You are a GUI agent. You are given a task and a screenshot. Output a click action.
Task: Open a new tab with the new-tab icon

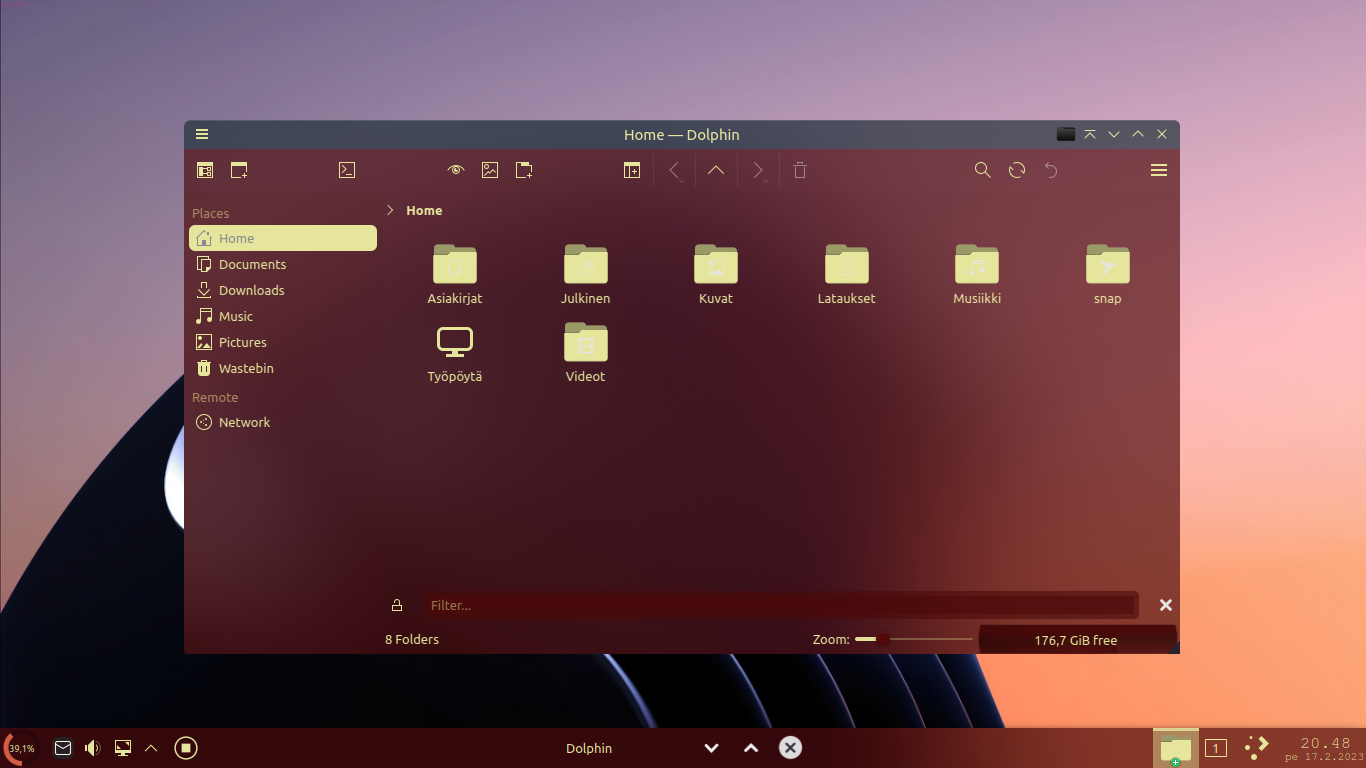[x=239, y=170]
